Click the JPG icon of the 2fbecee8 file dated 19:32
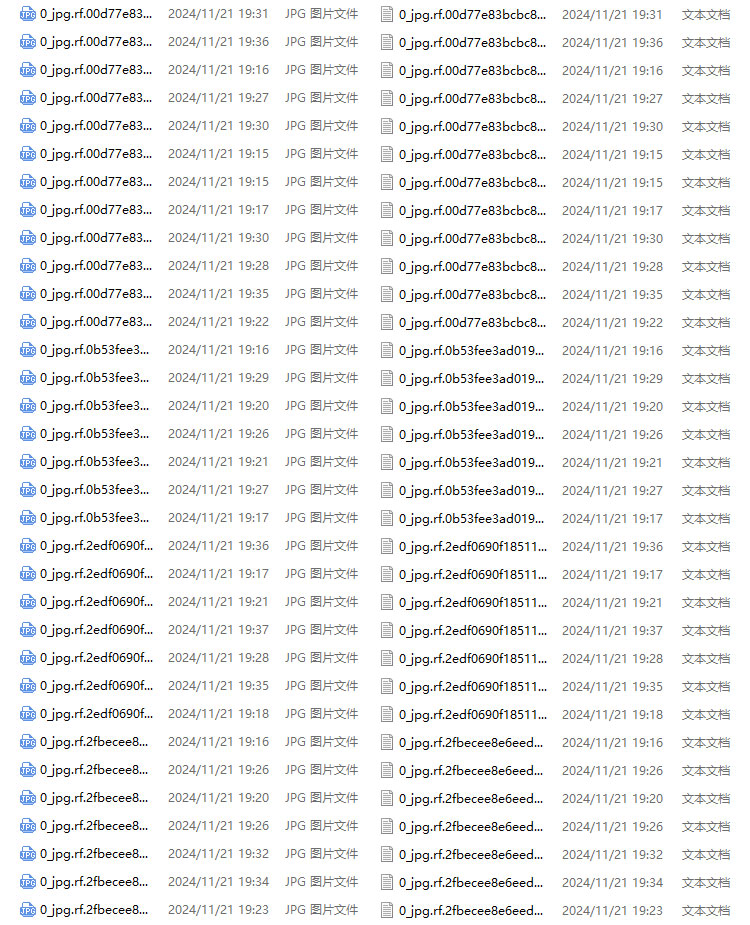Screen dimensions: 750x925 [x=28, y=854]
